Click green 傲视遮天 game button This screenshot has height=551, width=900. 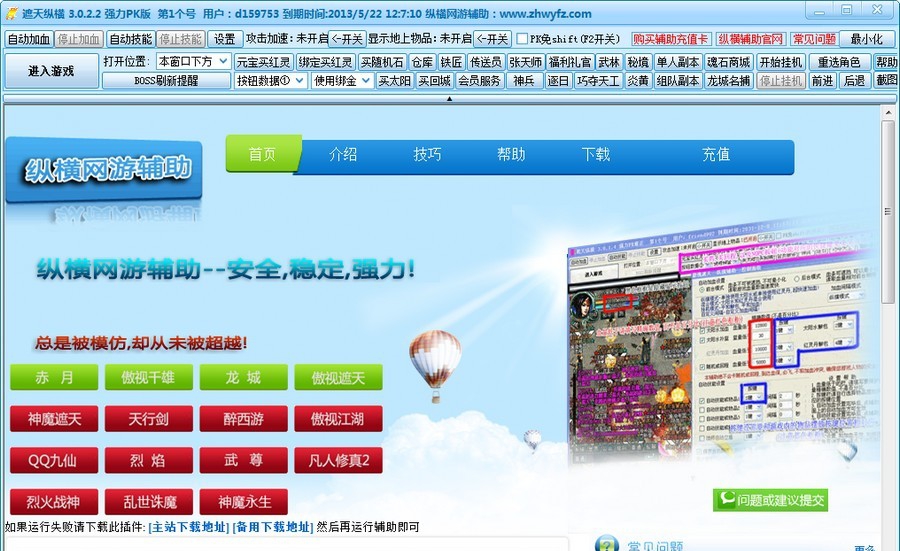point(338,378)
